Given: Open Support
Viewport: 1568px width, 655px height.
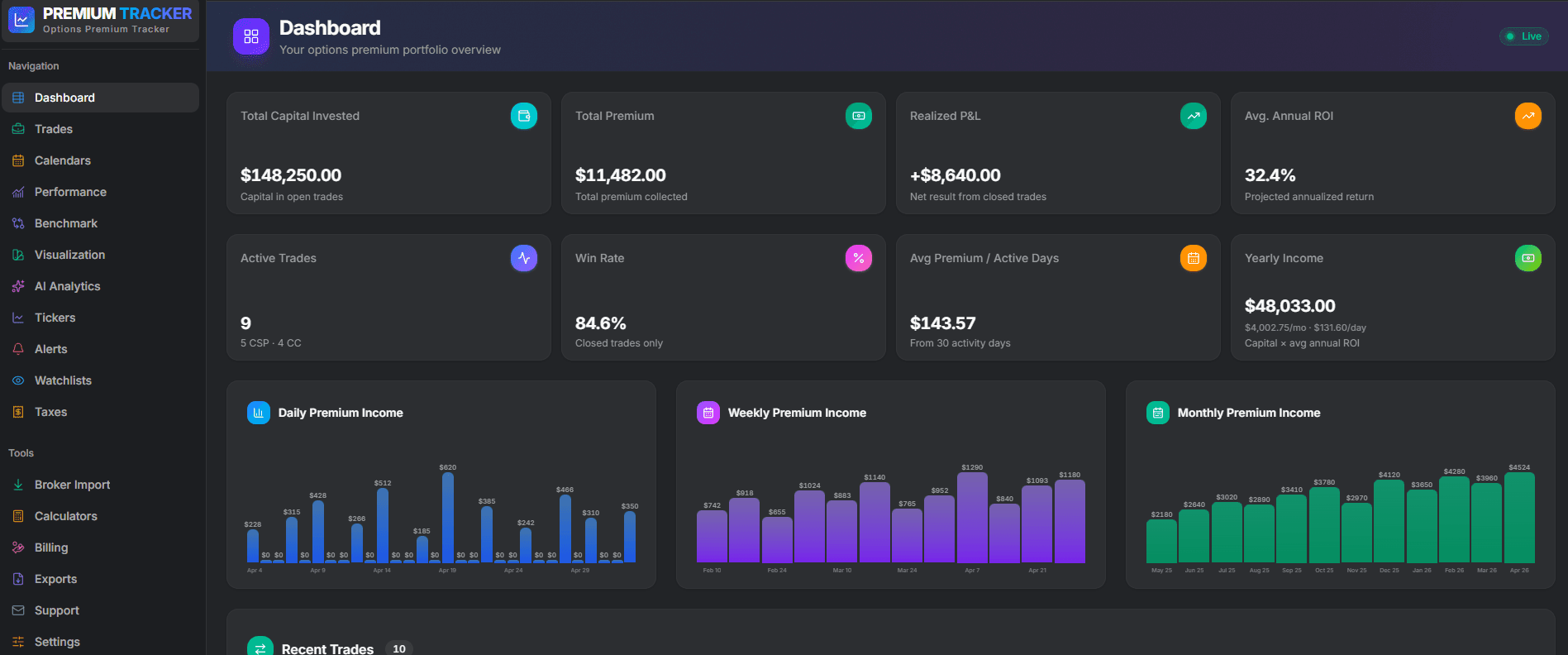Looking at the screenshot, I should [x=100, y=610].
